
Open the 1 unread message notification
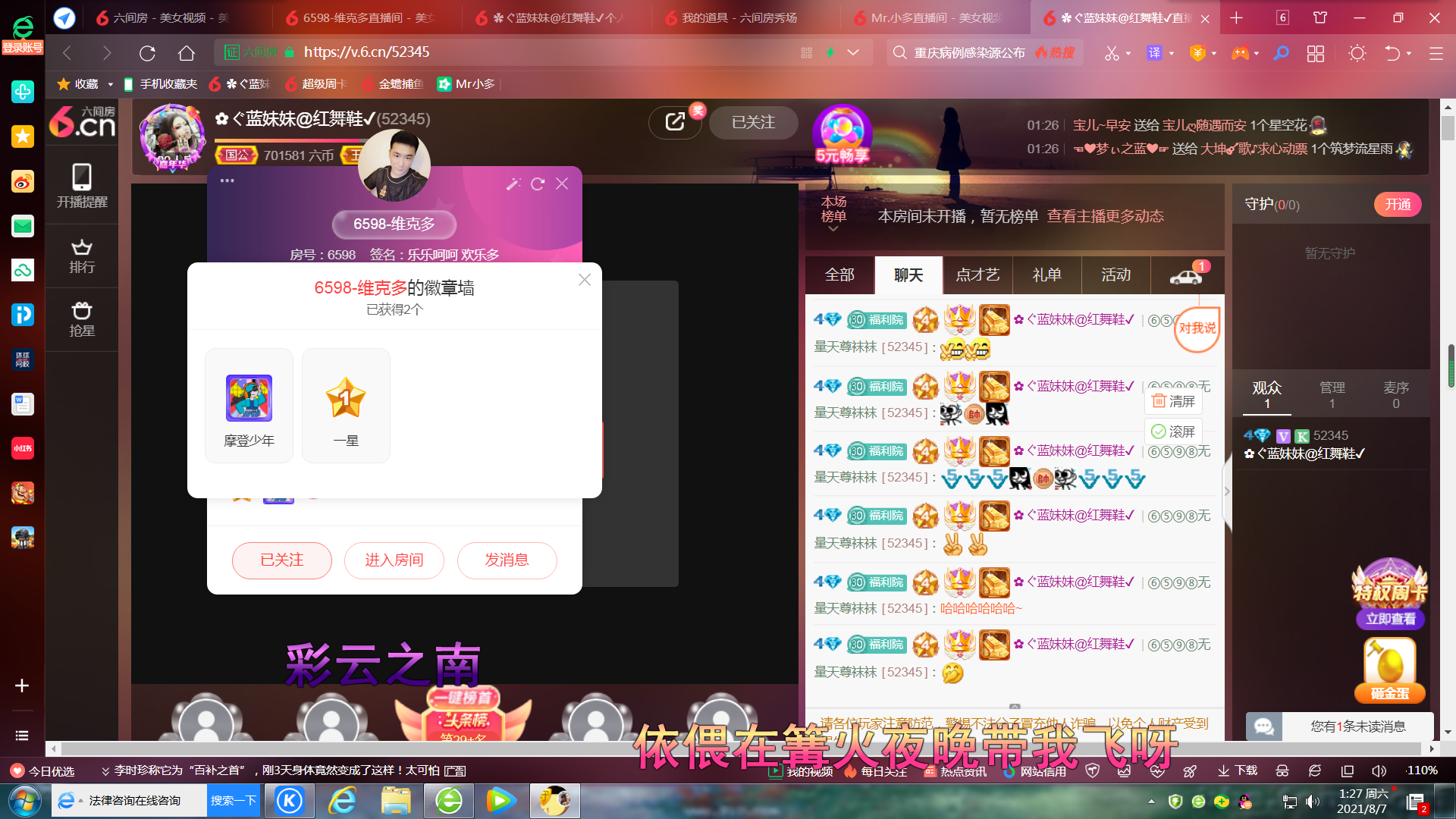(x=1341, y=726)
